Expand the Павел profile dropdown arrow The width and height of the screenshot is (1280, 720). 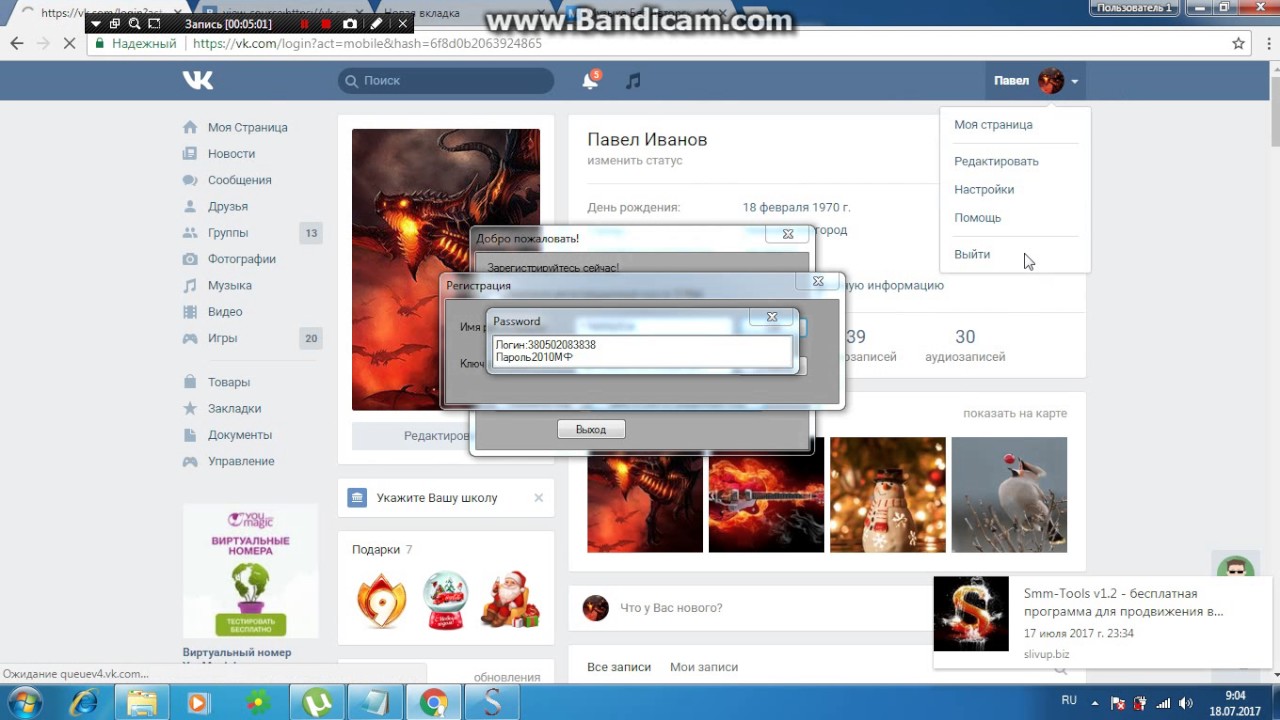pyautogui.click(x=1075, y=81)
